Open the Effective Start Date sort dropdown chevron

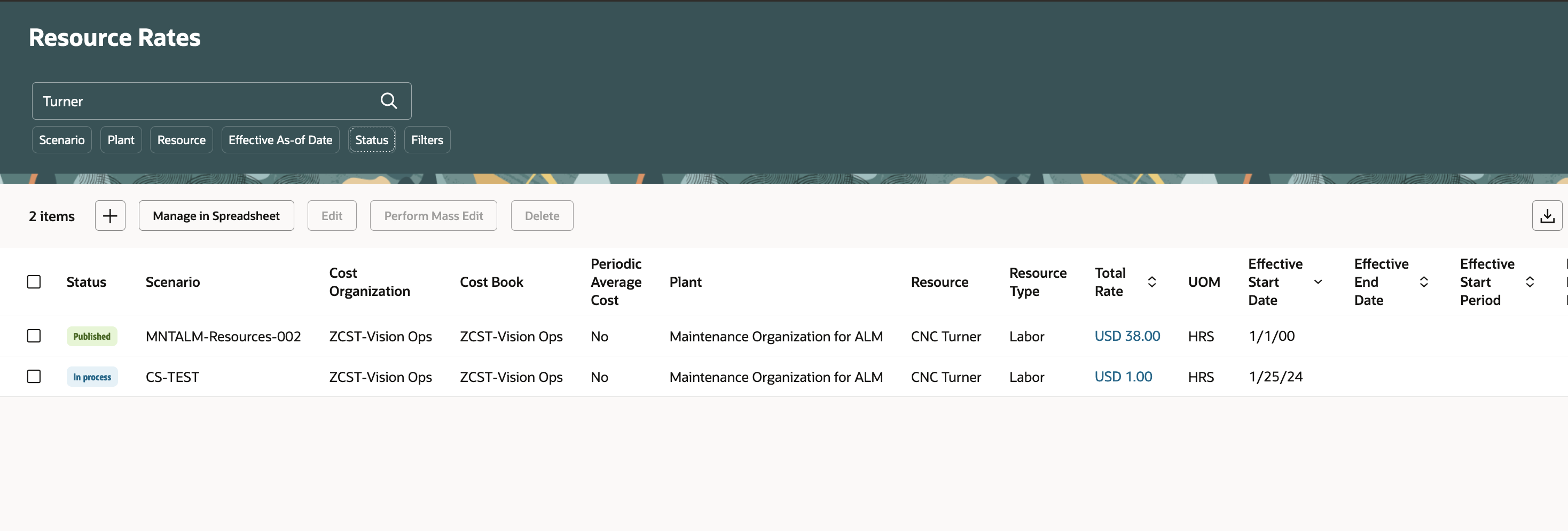pos(1318,282)
